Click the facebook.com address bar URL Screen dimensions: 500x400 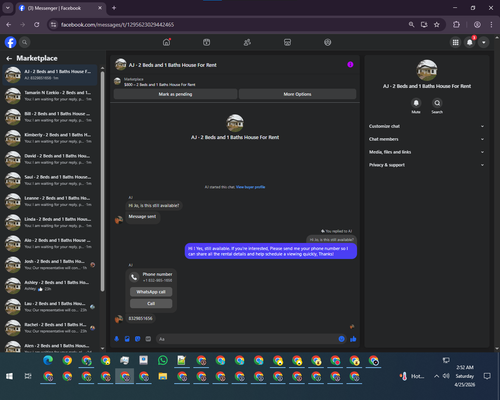117,25
